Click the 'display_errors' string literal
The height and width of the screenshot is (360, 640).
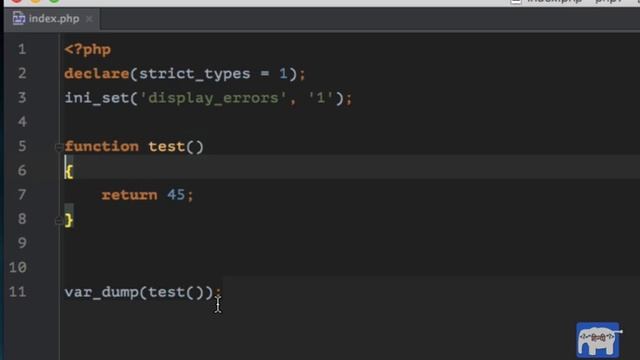point(213,98)
